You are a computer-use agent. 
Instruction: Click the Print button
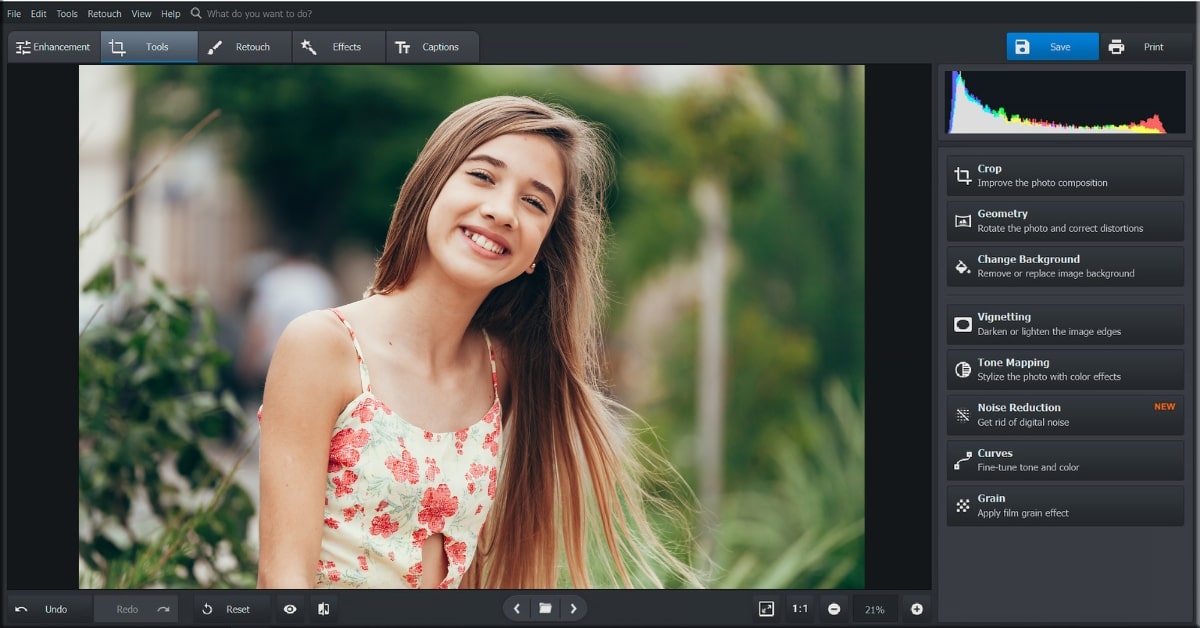tap(1145, 47)
